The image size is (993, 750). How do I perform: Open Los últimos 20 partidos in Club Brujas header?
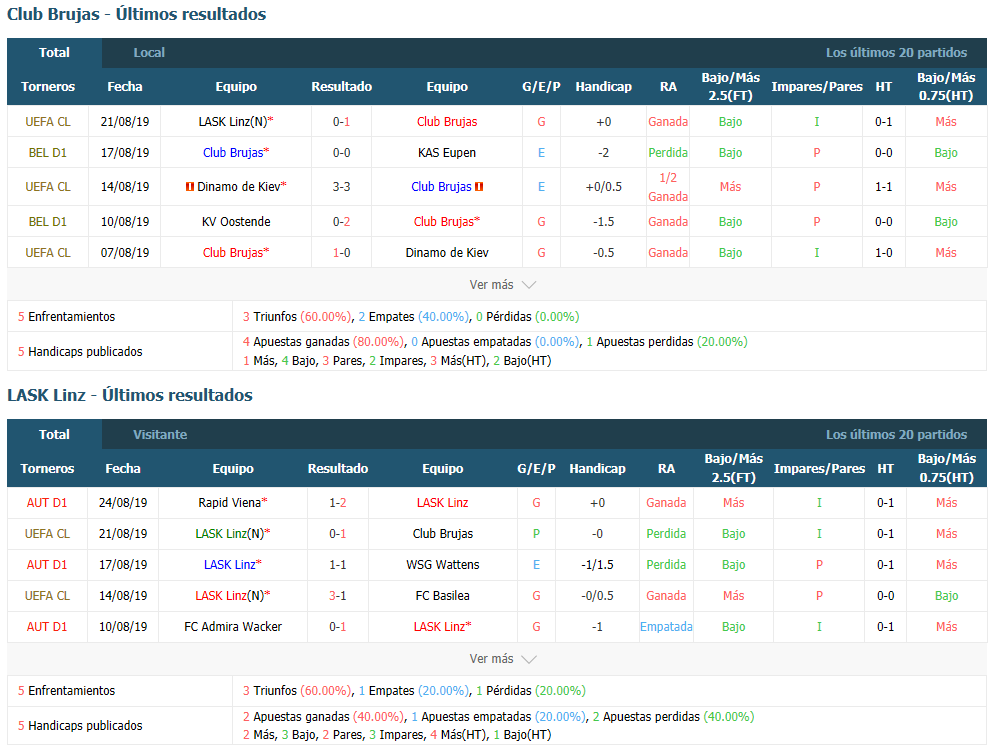coord(896,53)
